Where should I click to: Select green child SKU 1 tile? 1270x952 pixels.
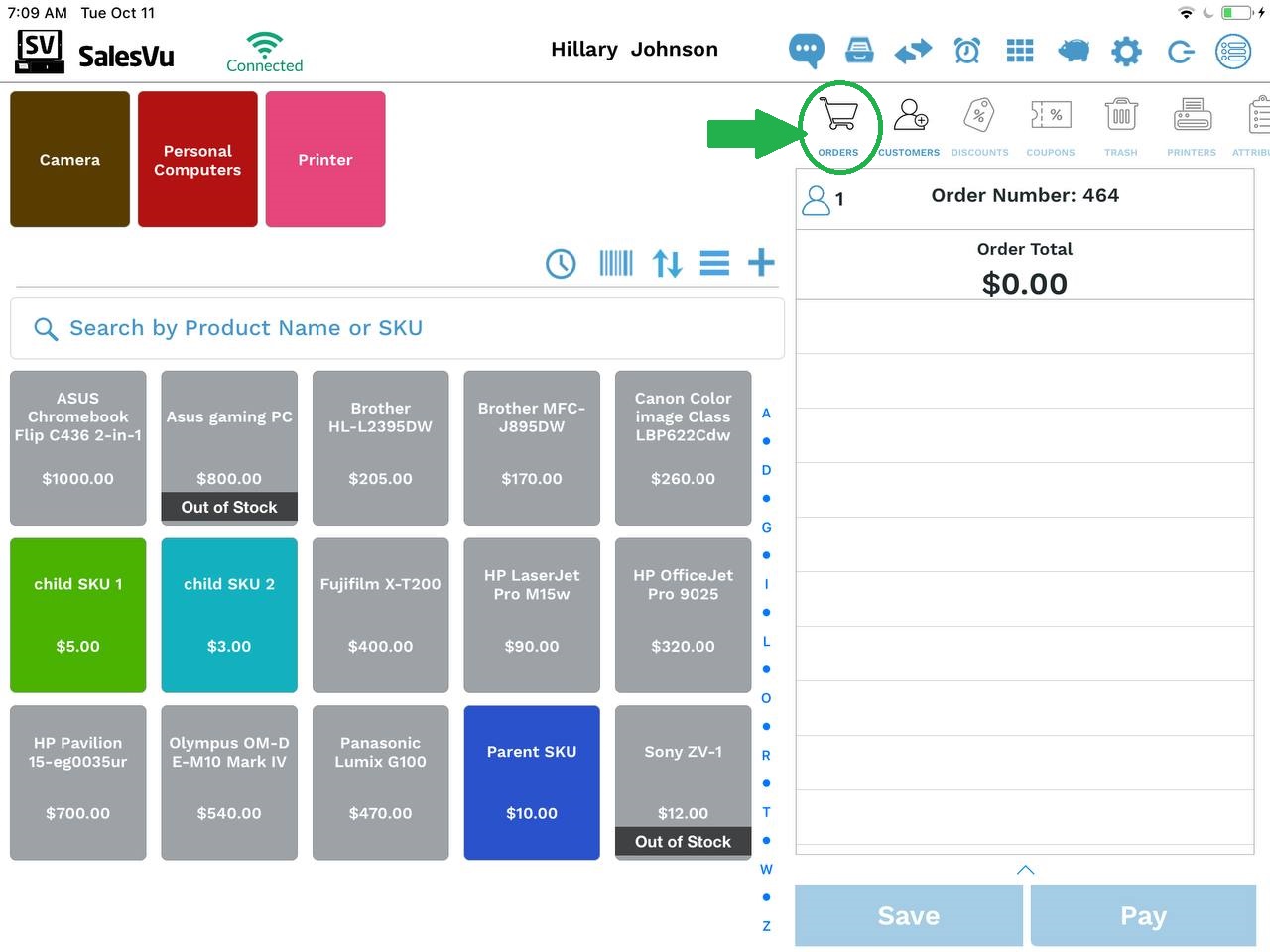[78, 616]
